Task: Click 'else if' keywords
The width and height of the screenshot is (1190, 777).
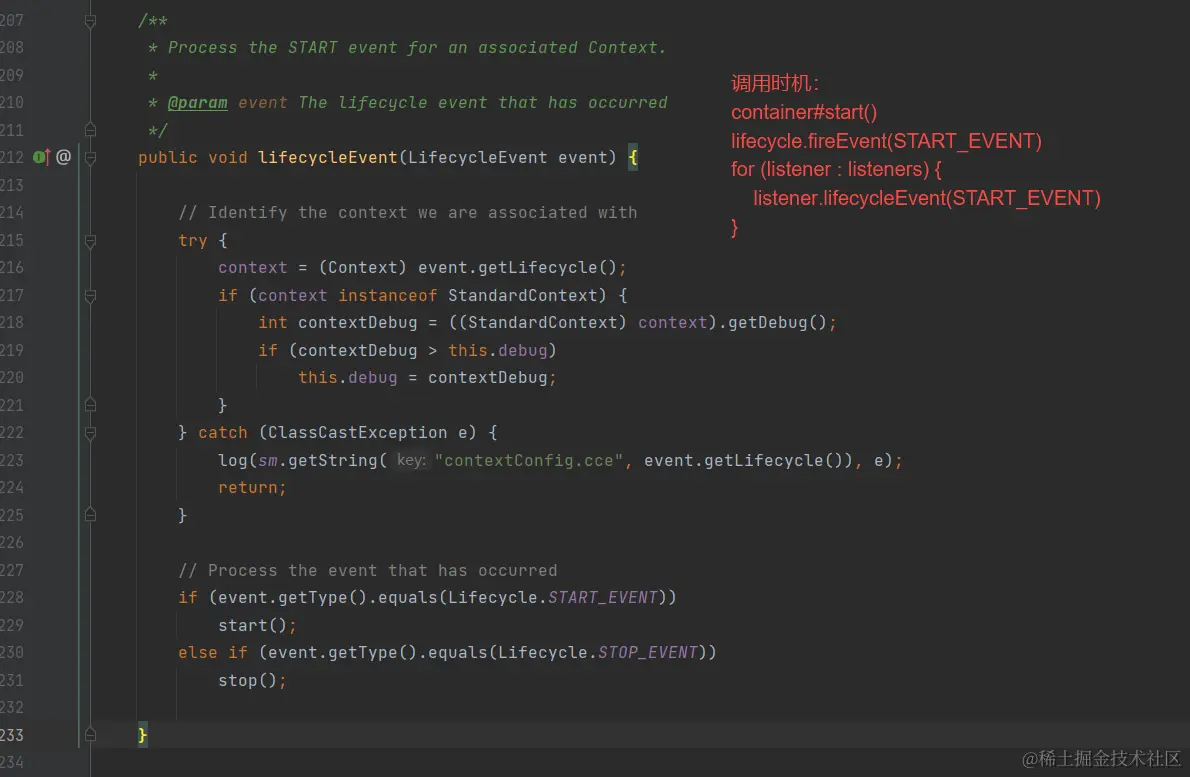Action: (x=213, y=653)
